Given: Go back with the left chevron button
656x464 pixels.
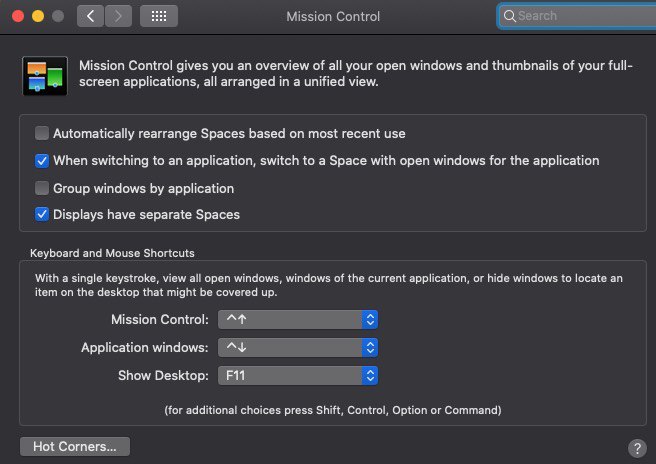Looking at the screenshot, I should click(x=90, y=16).
